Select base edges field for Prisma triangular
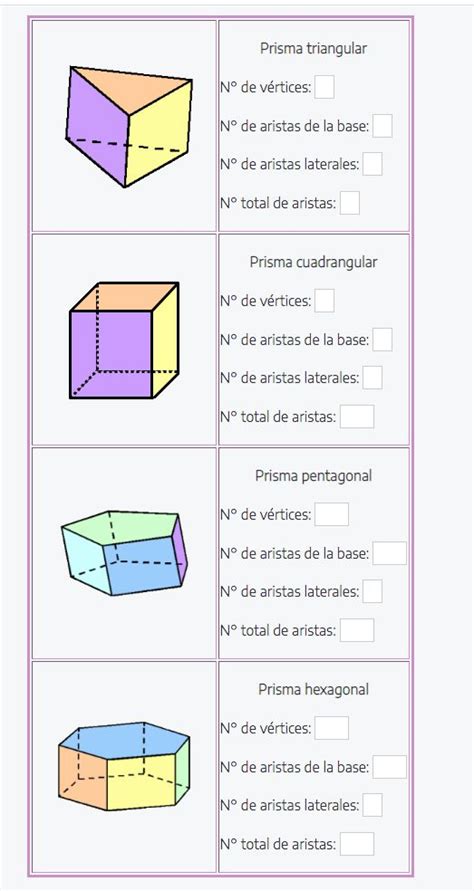Screen dimensions: 474x891 pos(382,126)
